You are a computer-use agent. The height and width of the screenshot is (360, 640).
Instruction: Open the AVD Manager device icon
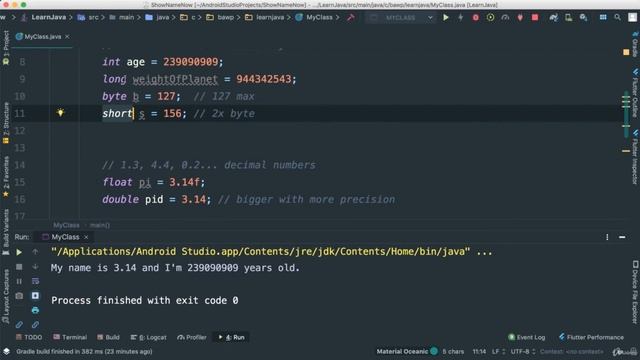[x=568, y=18]
